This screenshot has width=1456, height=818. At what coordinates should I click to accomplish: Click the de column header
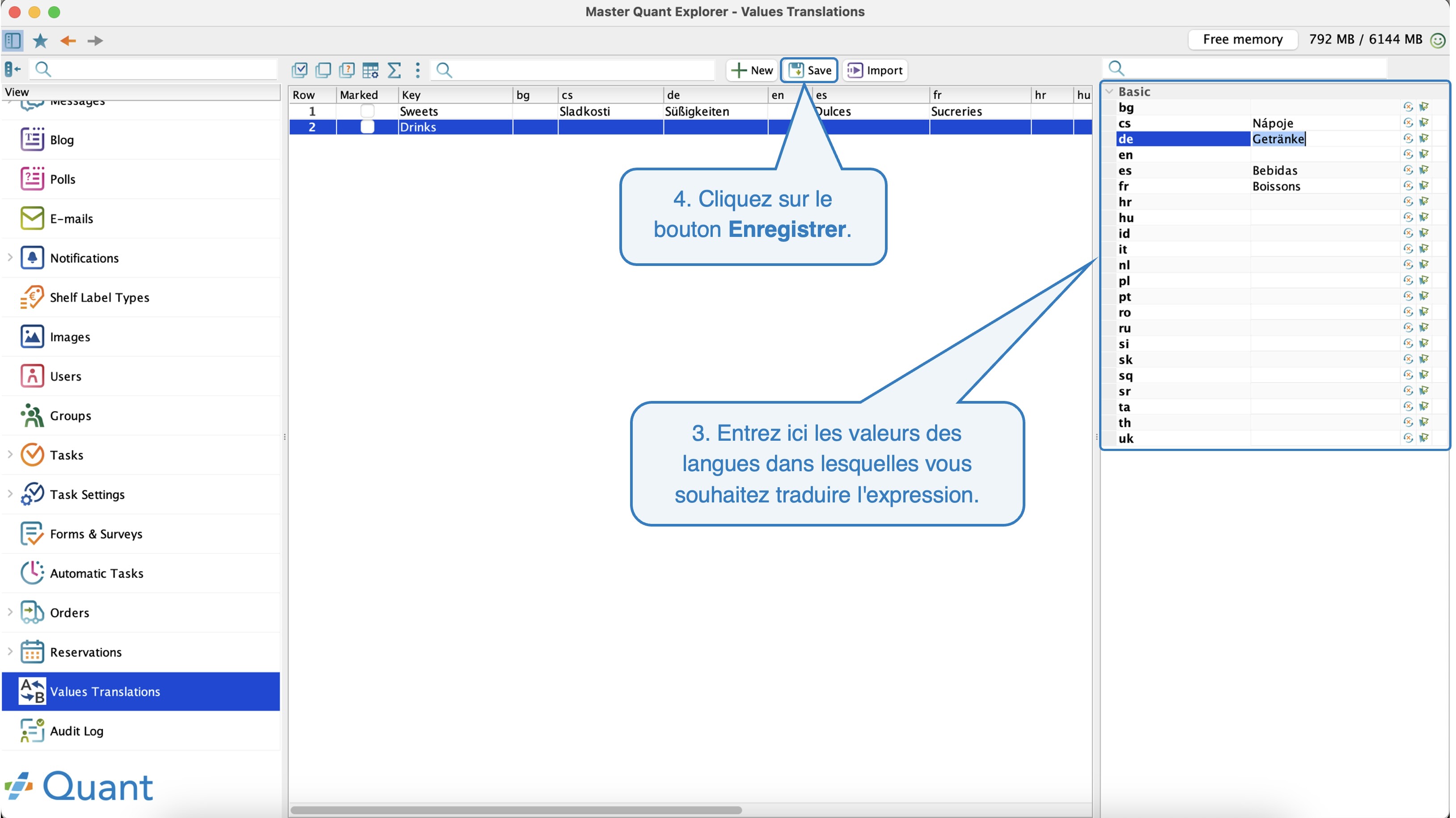click(x=715, y=95)
